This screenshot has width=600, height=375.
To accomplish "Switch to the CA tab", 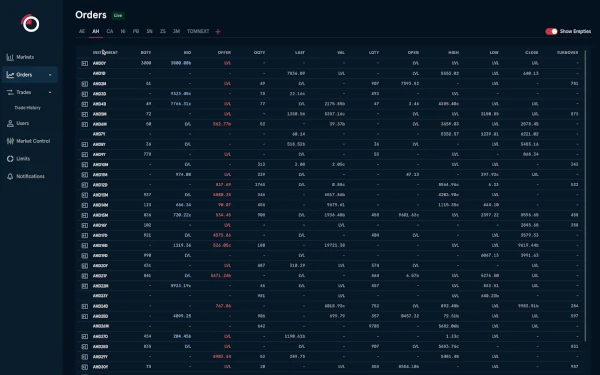I will (x=110, y=31).
